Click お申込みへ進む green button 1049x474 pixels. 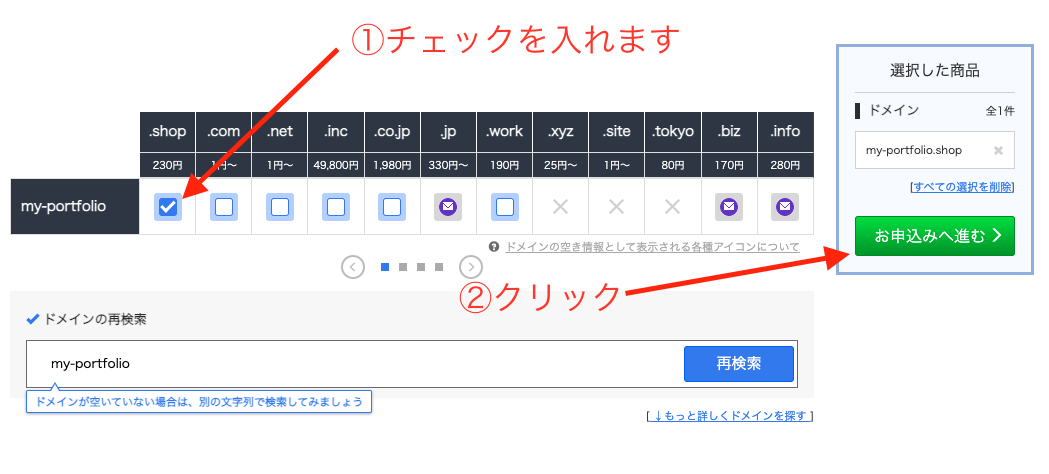[x=935, y=236]
